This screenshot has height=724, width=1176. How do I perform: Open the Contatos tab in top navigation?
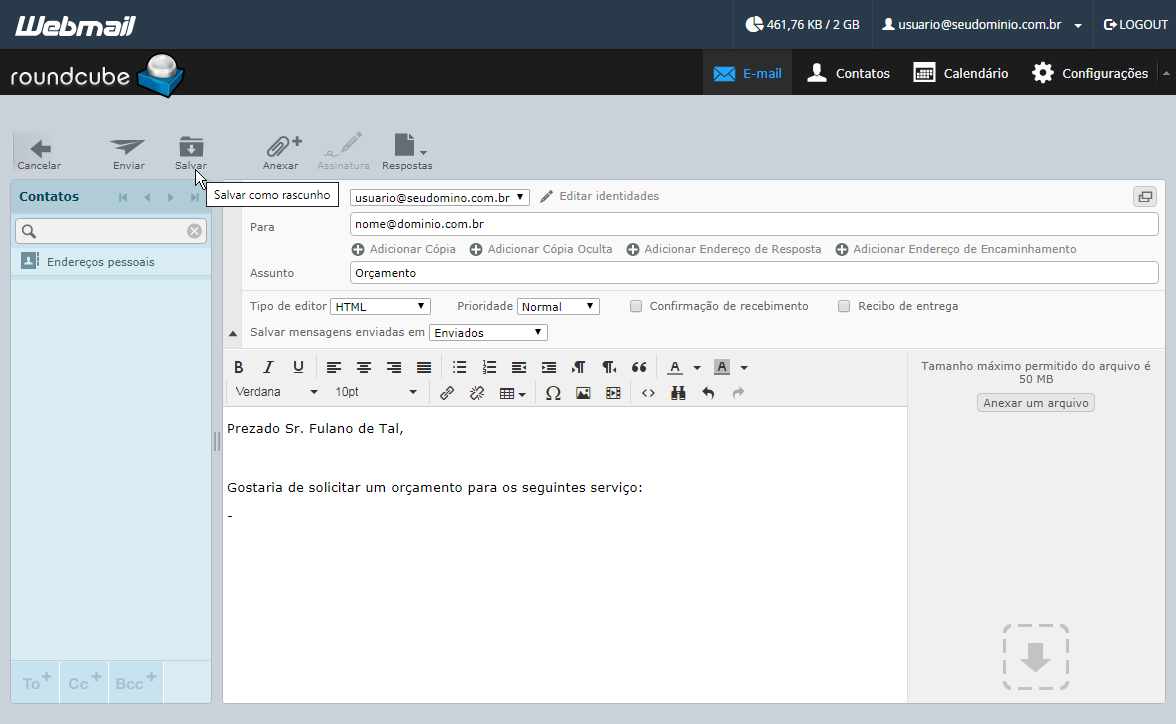click(848, 74)
